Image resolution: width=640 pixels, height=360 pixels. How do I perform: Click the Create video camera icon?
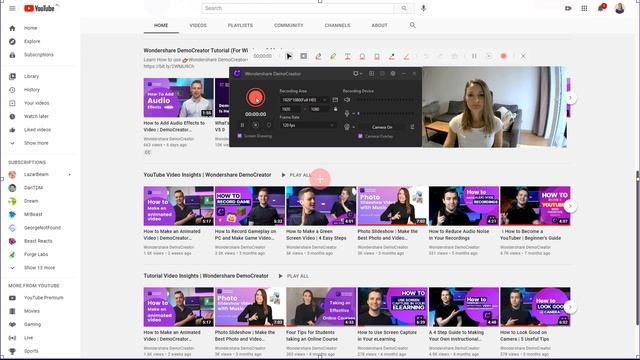click(568, 8)
